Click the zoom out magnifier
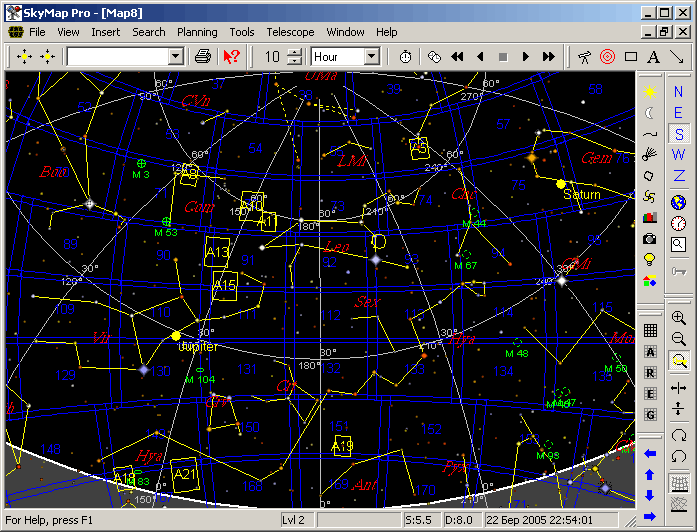This screenshot has height=532, width=697. (x=678, y=339)
